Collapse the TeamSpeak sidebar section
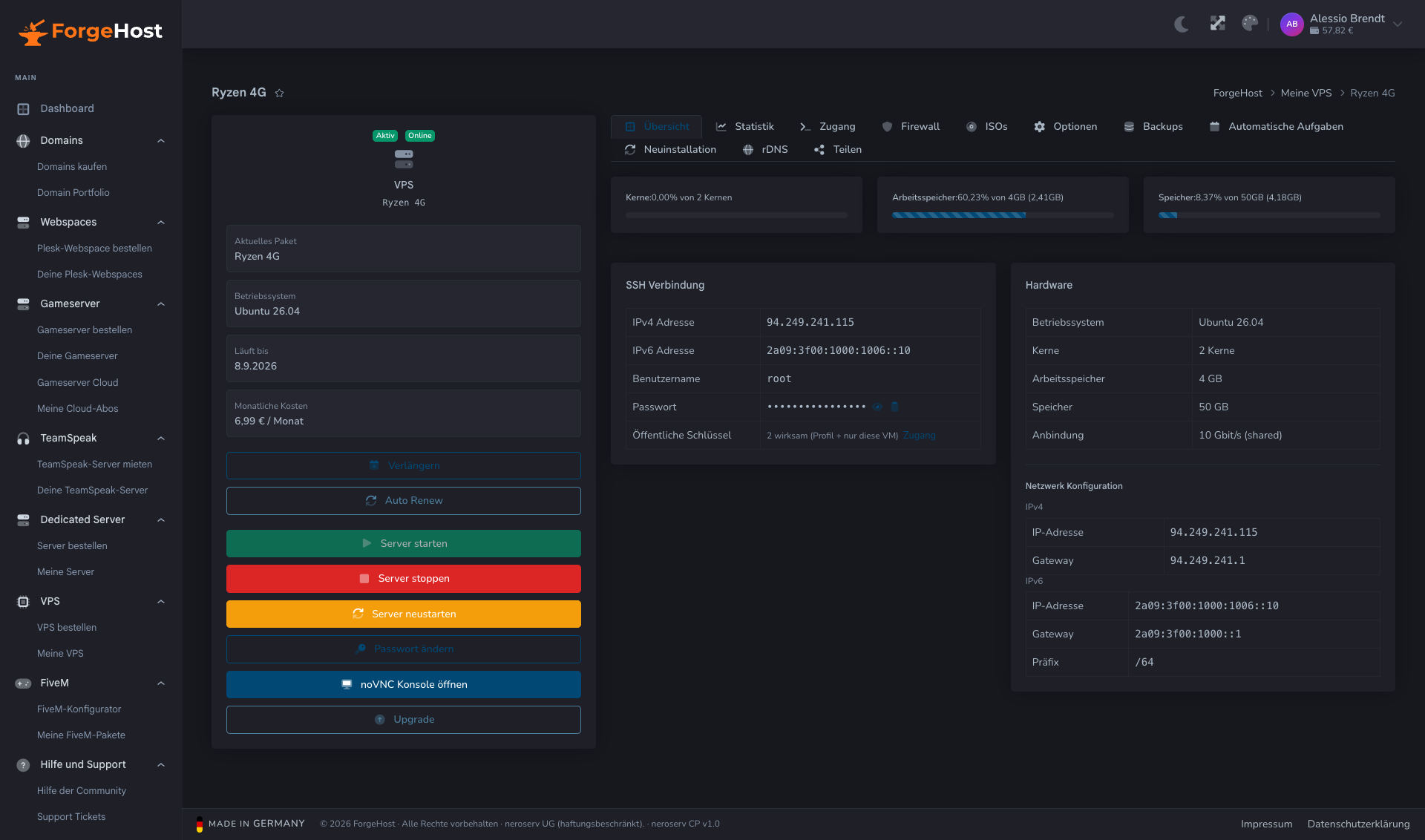 (160, 439)
